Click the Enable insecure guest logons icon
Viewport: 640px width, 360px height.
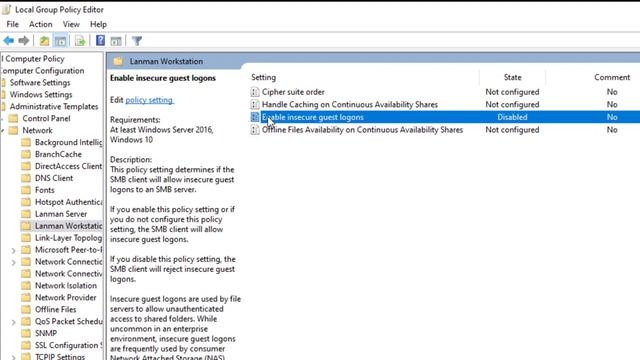click(x=255, y=117)
